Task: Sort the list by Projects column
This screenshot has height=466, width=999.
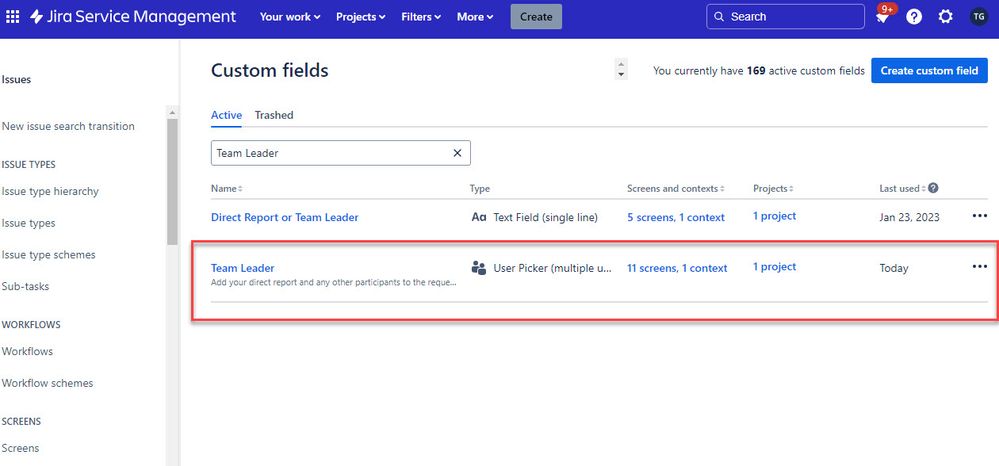Action: click(773, 189)
